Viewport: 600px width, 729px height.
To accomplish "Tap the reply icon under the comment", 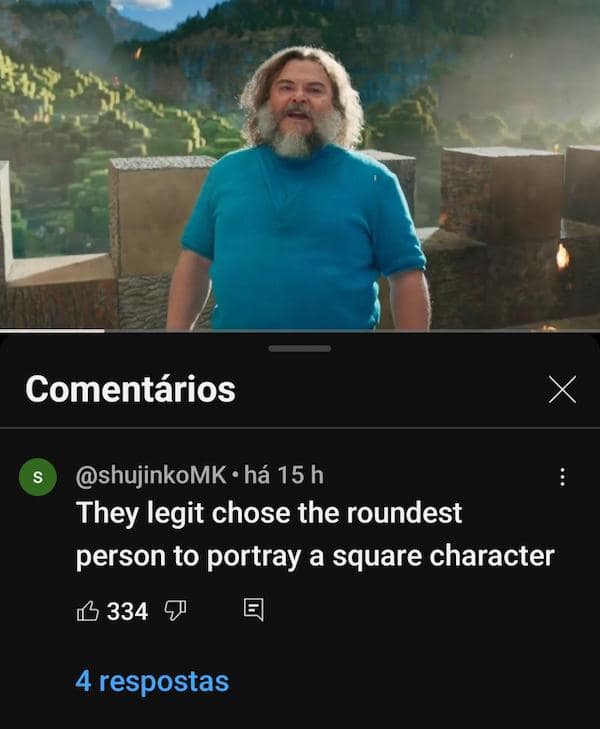I will [x=254, y=610].
